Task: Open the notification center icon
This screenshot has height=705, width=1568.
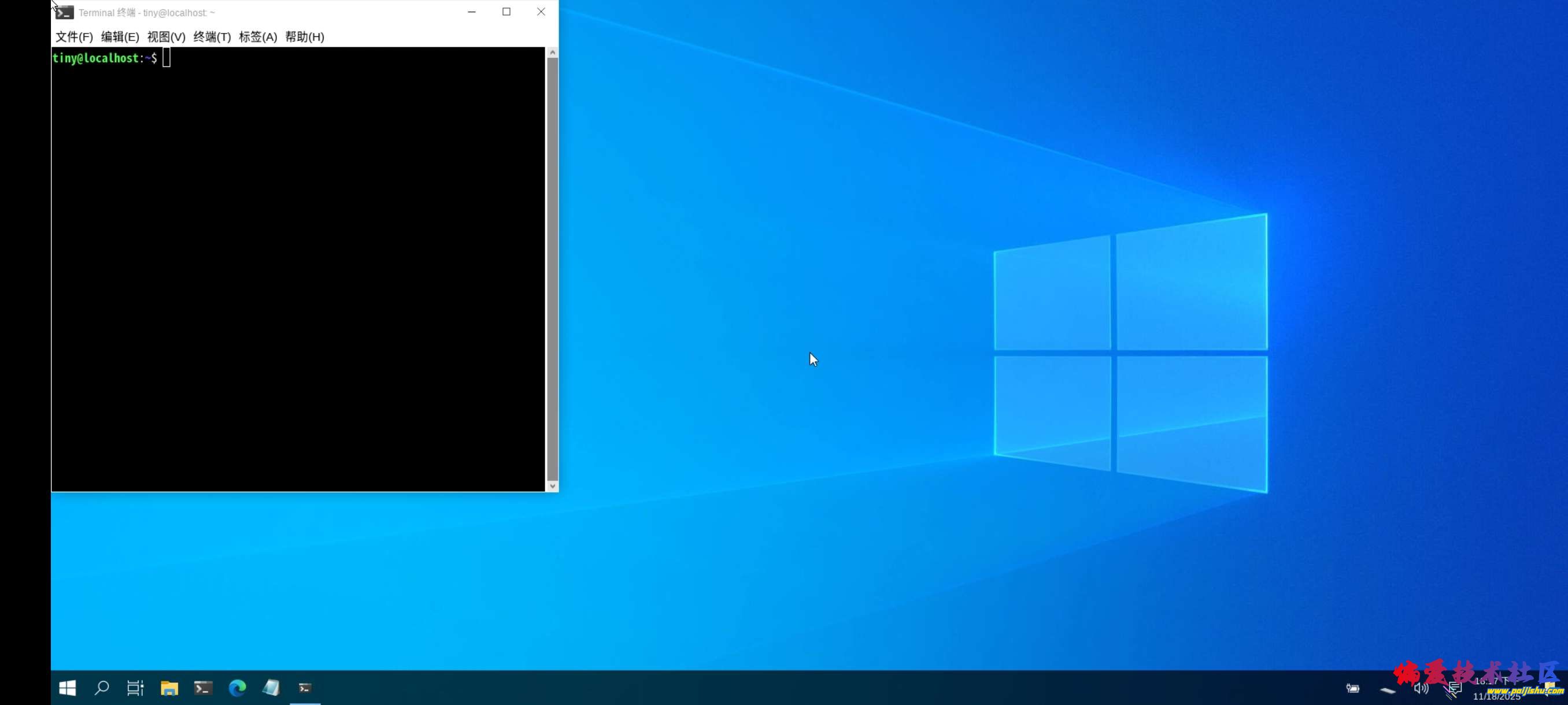Action: [1455, 688]
